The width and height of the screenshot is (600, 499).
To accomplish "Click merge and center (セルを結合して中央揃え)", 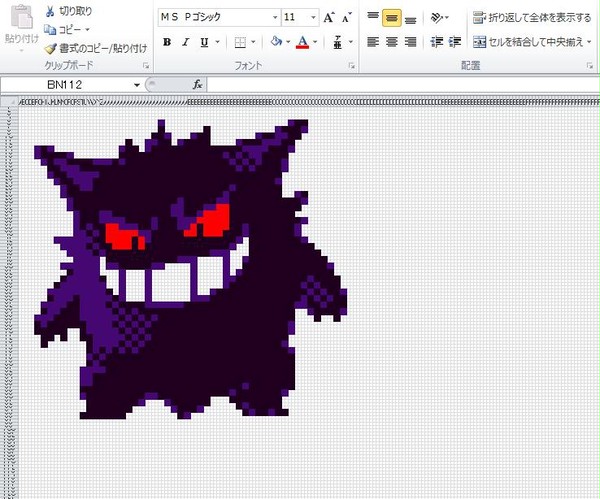I will pyautogui.click(x=528, y=41).
